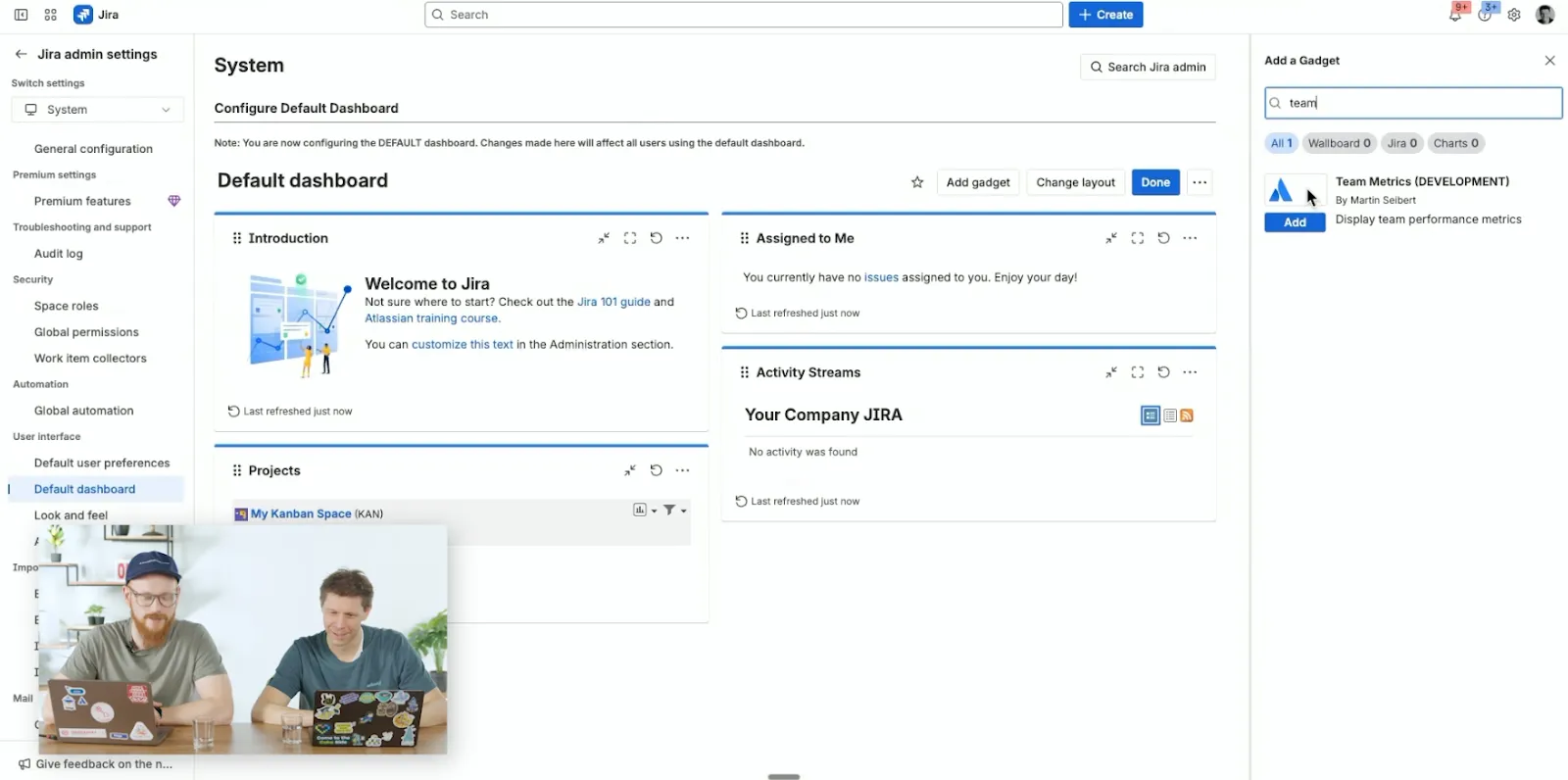
Task: Grab the Projects gadget drag handle
Action: 237,470
